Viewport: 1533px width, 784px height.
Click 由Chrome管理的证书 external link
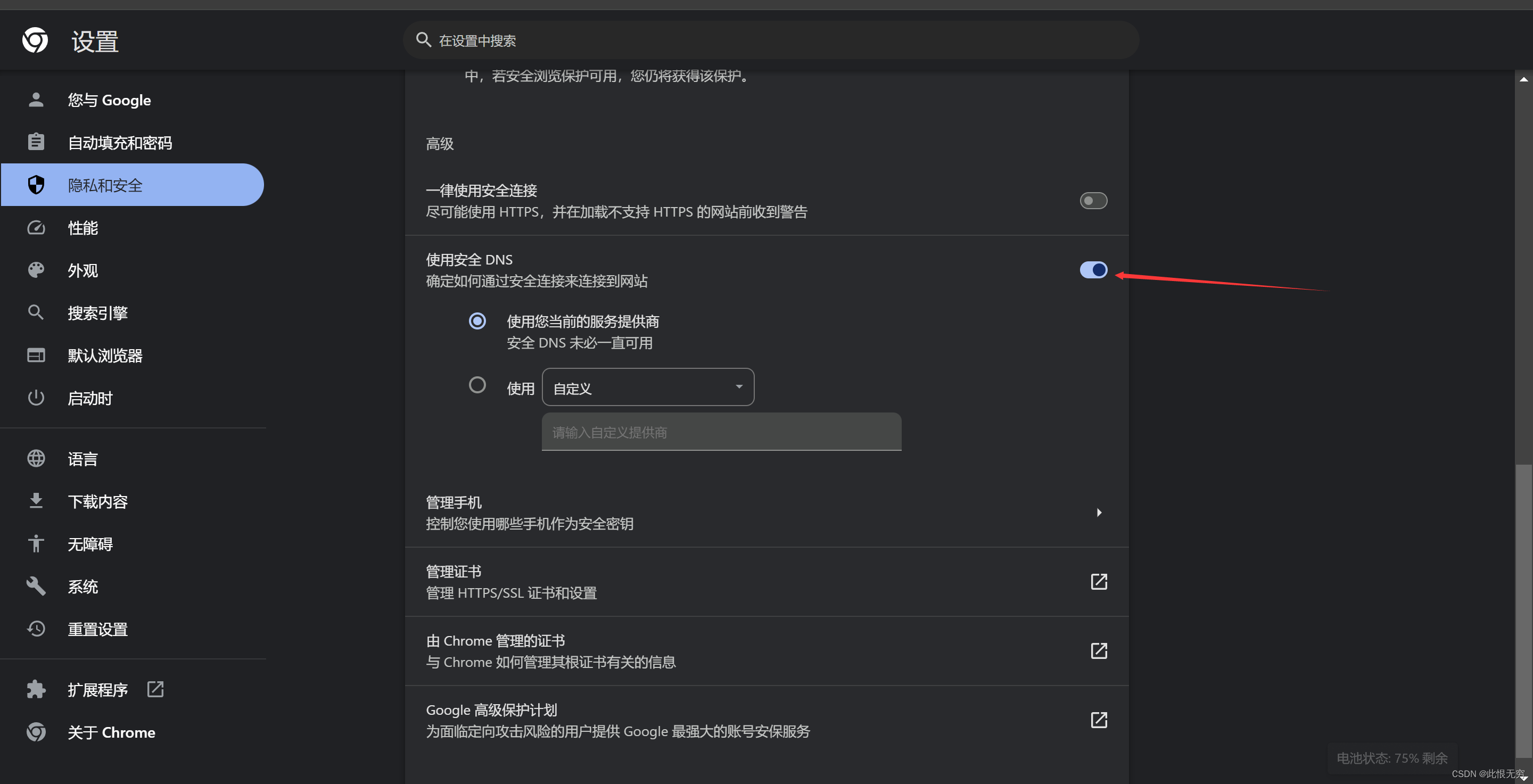(x=1099, y=651)
